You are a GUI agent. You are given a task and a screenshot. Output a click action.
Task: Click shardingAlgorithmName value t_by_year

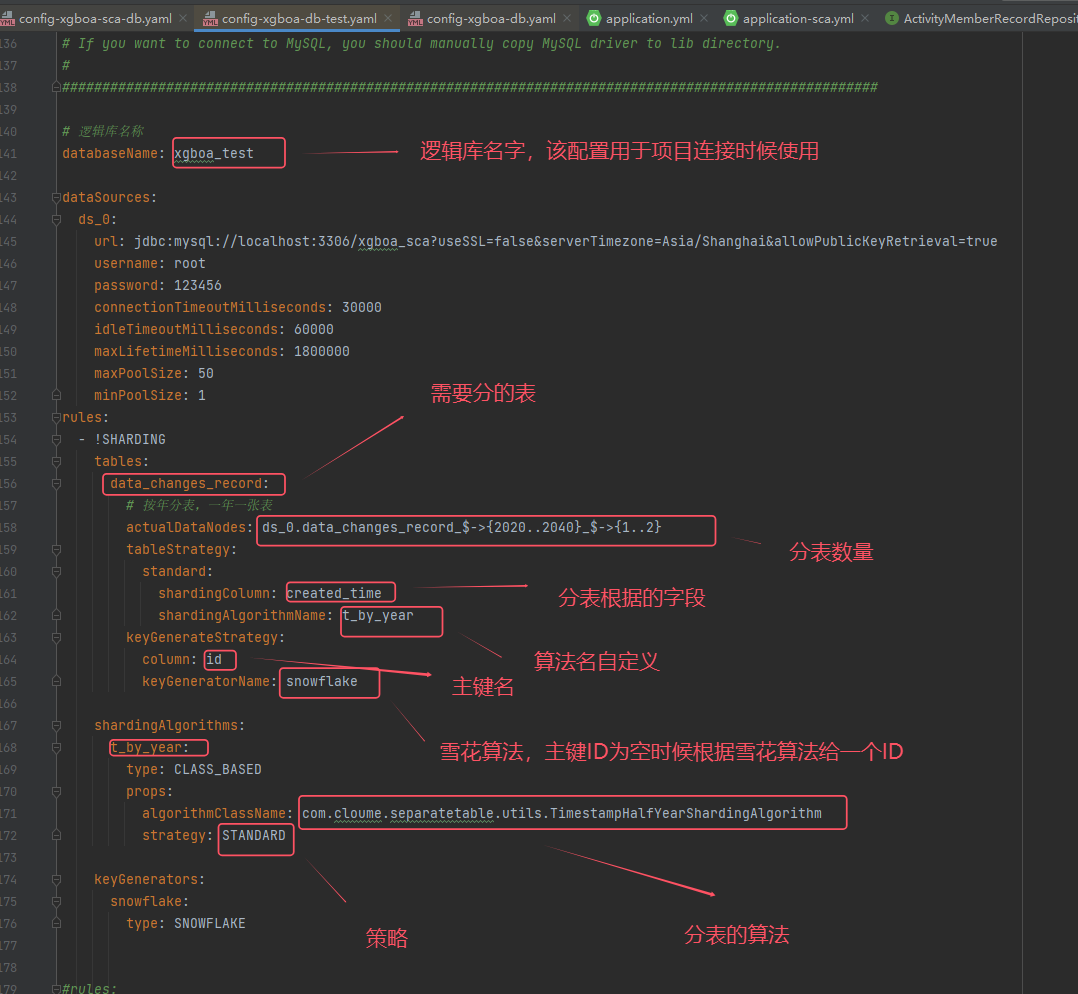tap(378, 616)
